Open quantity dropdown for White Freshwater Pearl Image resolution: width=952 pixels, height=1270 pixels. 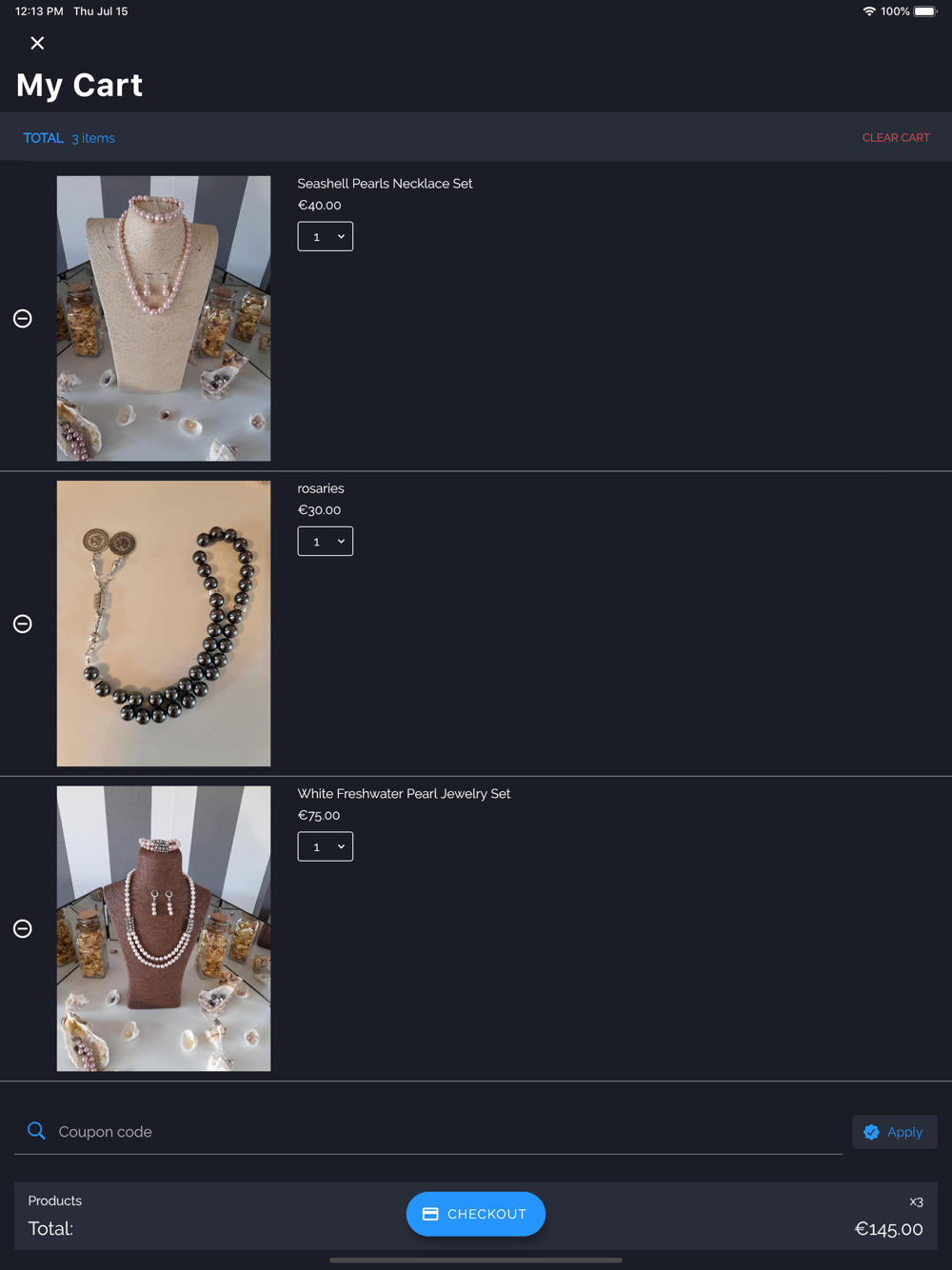click(326, 846)
